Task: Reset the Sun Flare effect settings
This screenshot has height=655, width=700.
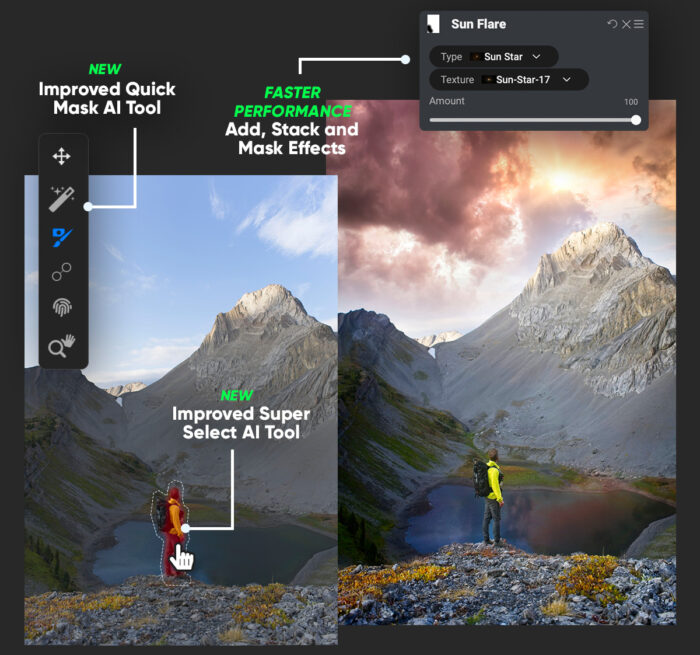Action: (612, 24)
